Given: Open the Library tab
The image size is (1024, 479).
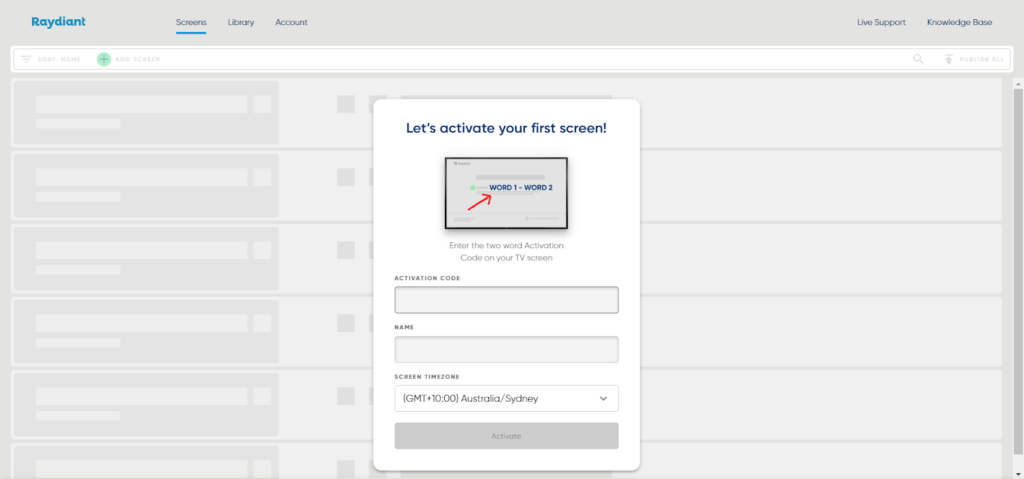Looking at the screenshot, I should (x=241, y=22).
